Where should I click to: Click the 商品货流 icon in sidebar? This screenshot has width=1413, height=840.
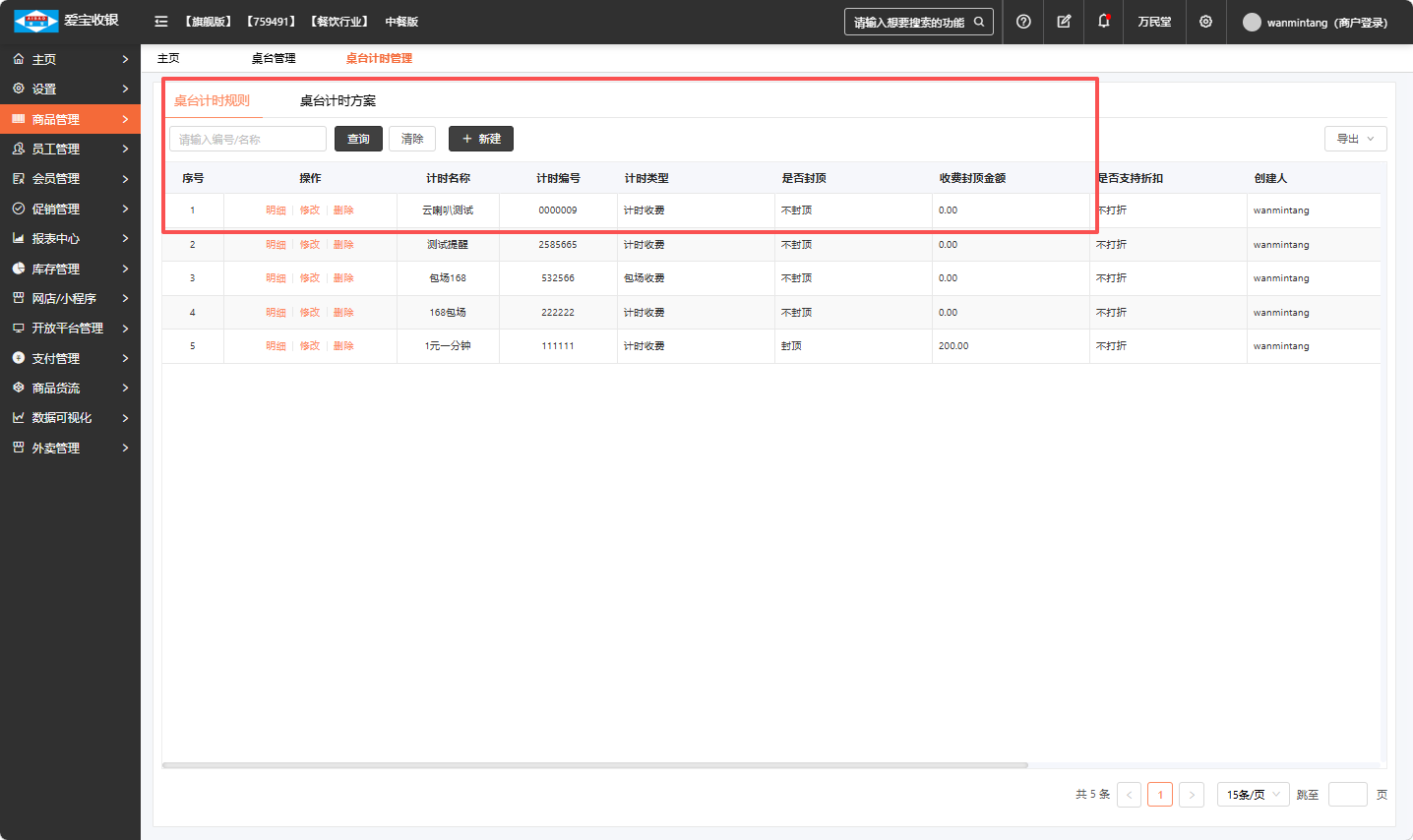(18, 388)
